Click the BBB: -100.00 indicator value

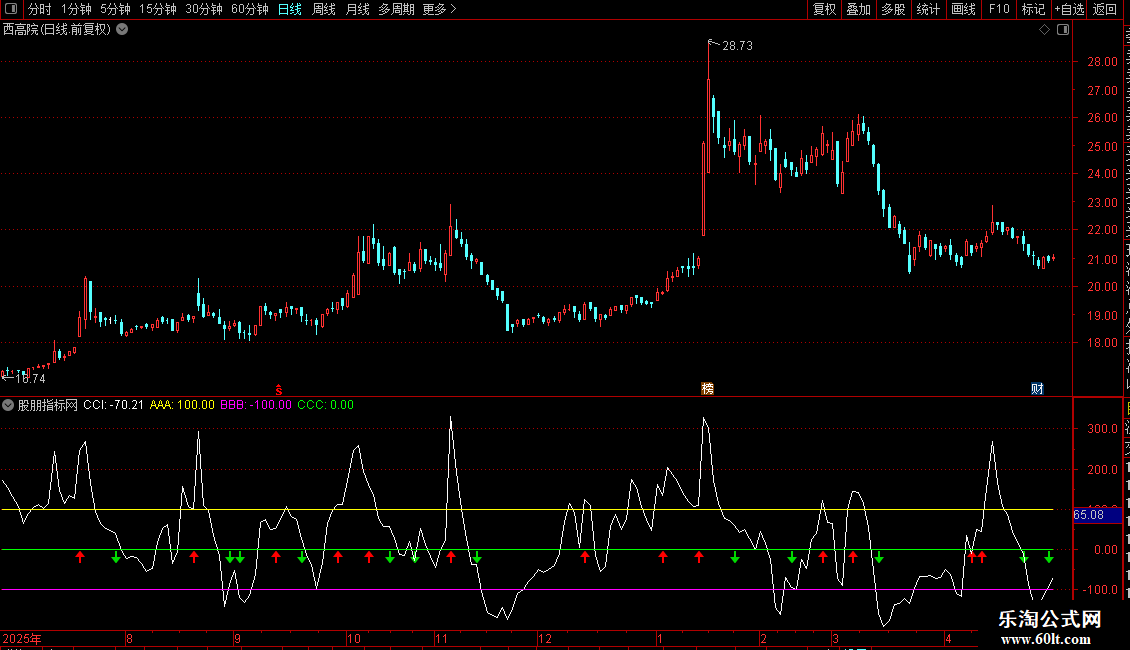pos(256,405)
